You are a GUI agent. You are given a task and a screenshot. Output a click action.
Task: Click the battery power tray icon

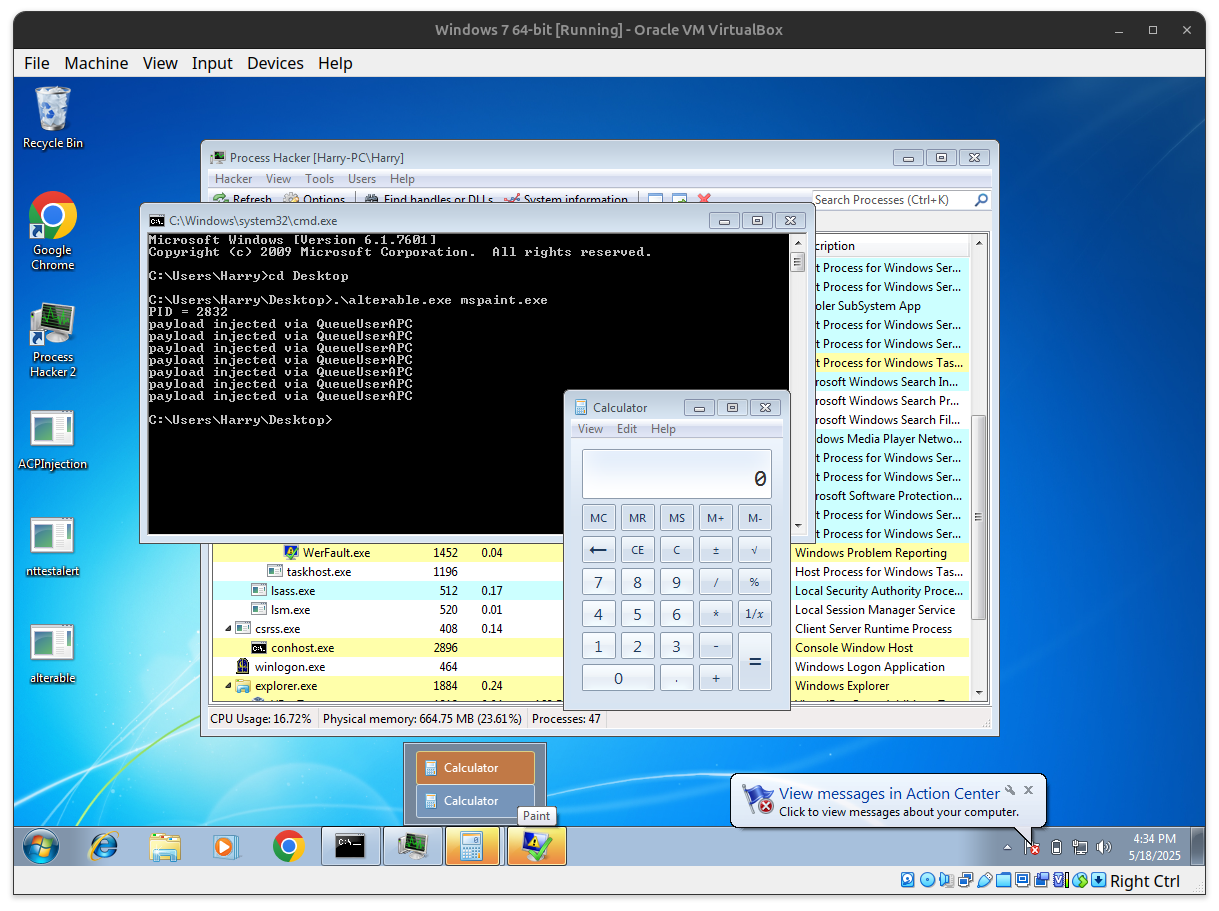[1056, 847]
